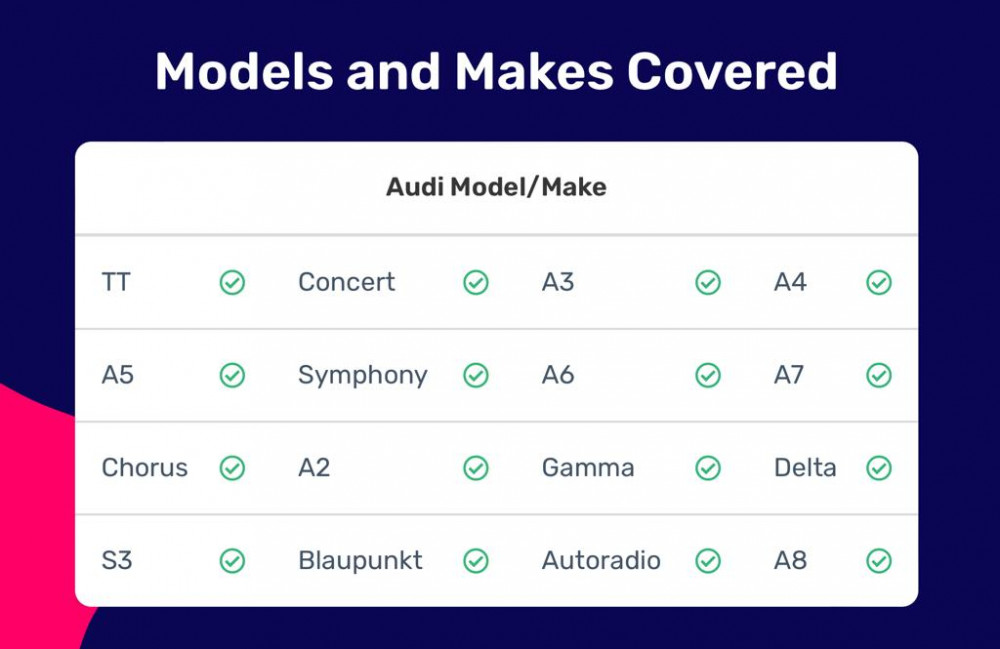This screenshot has width=1000, height=649.
Task: Click the Models and Makes Covered heading
Action: pyautogui.click(x=496, y=71)
